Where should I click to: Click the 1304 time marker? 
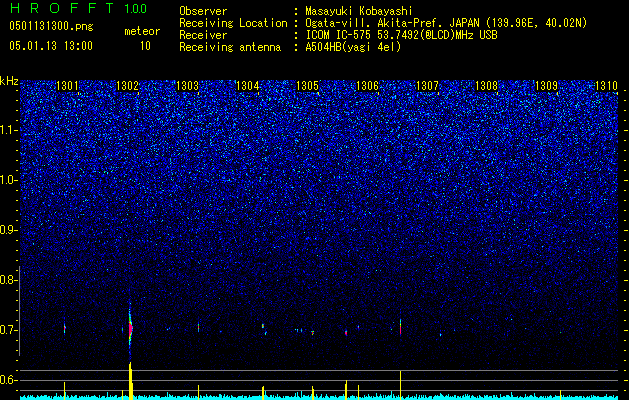tap(248, 85)
